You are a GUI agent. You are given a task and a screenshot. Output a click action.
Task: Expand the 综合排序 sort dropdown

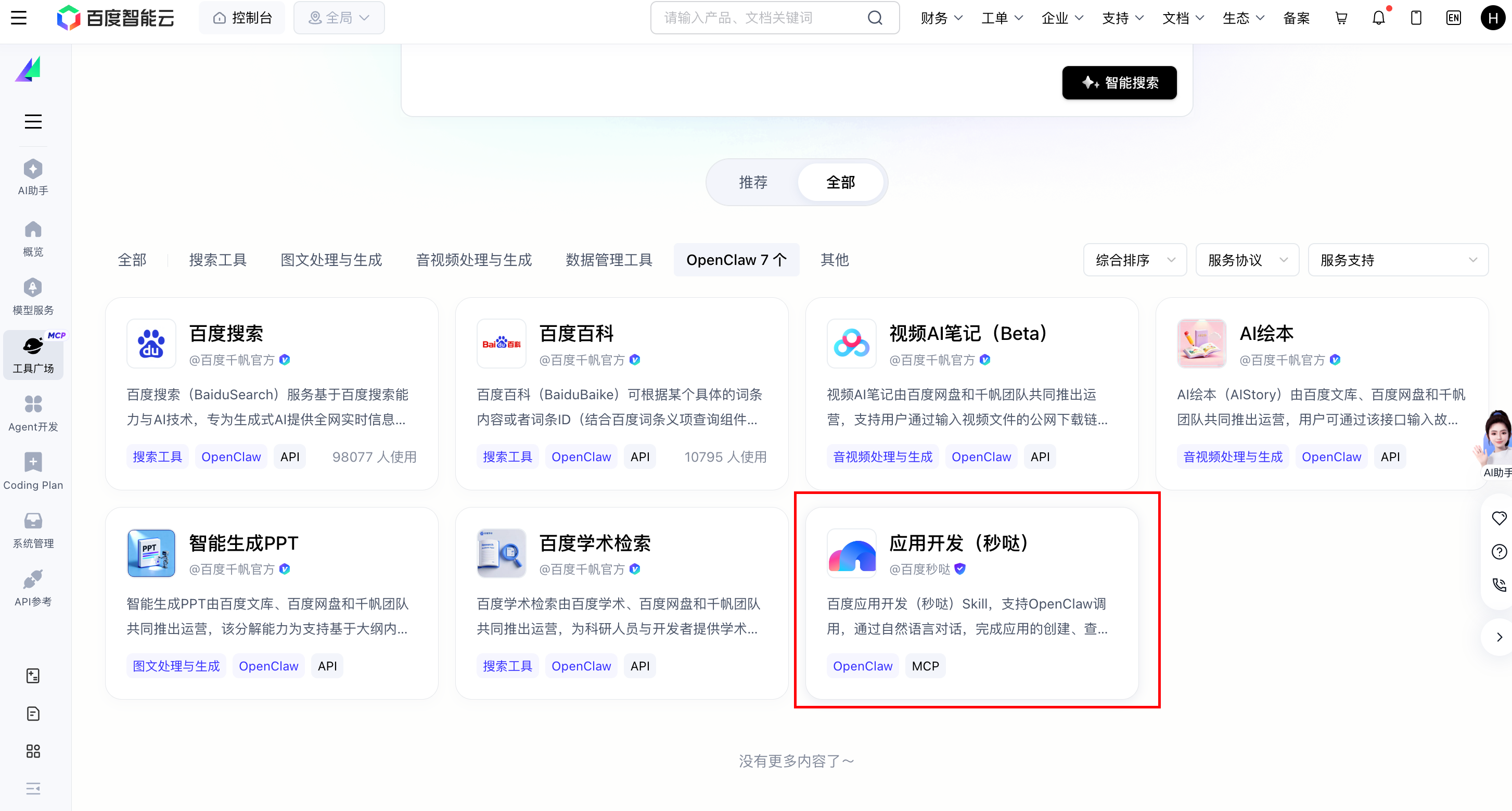(x=1135, y=260)
